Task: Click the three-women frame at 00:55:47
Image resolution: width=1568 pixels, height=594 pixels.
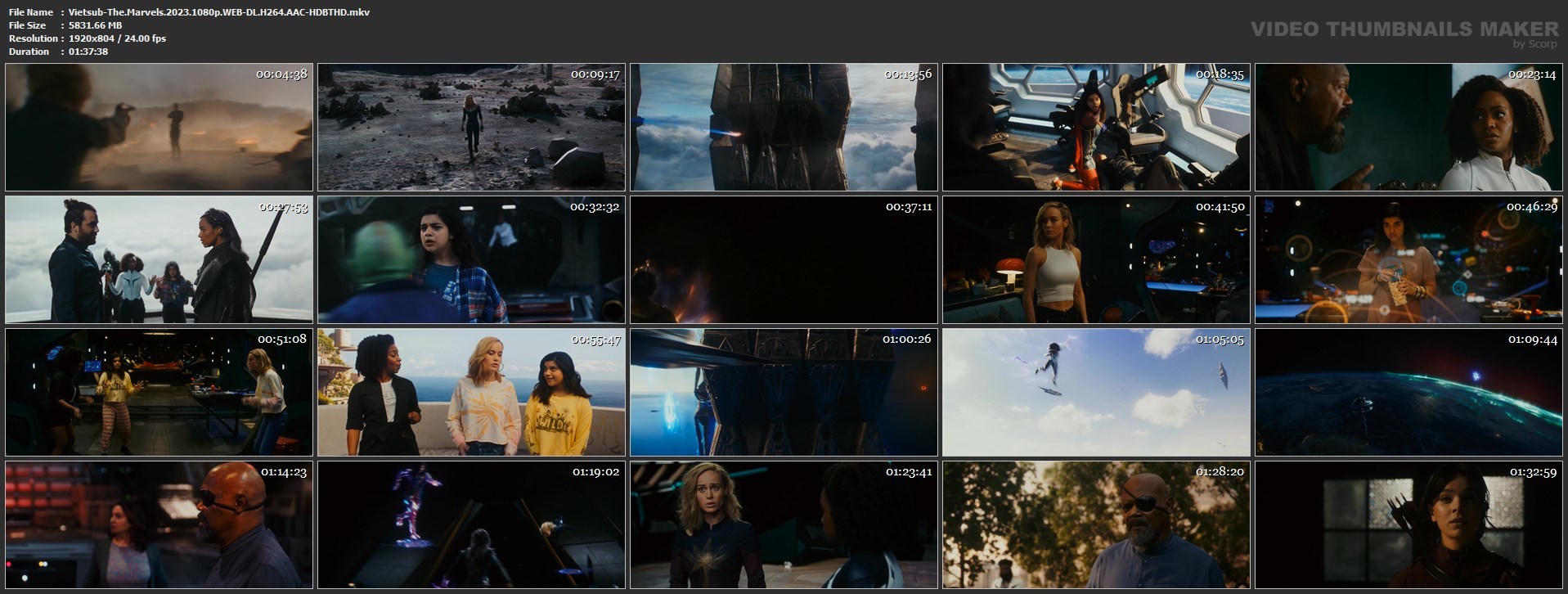Action: (x=471, y=392)
